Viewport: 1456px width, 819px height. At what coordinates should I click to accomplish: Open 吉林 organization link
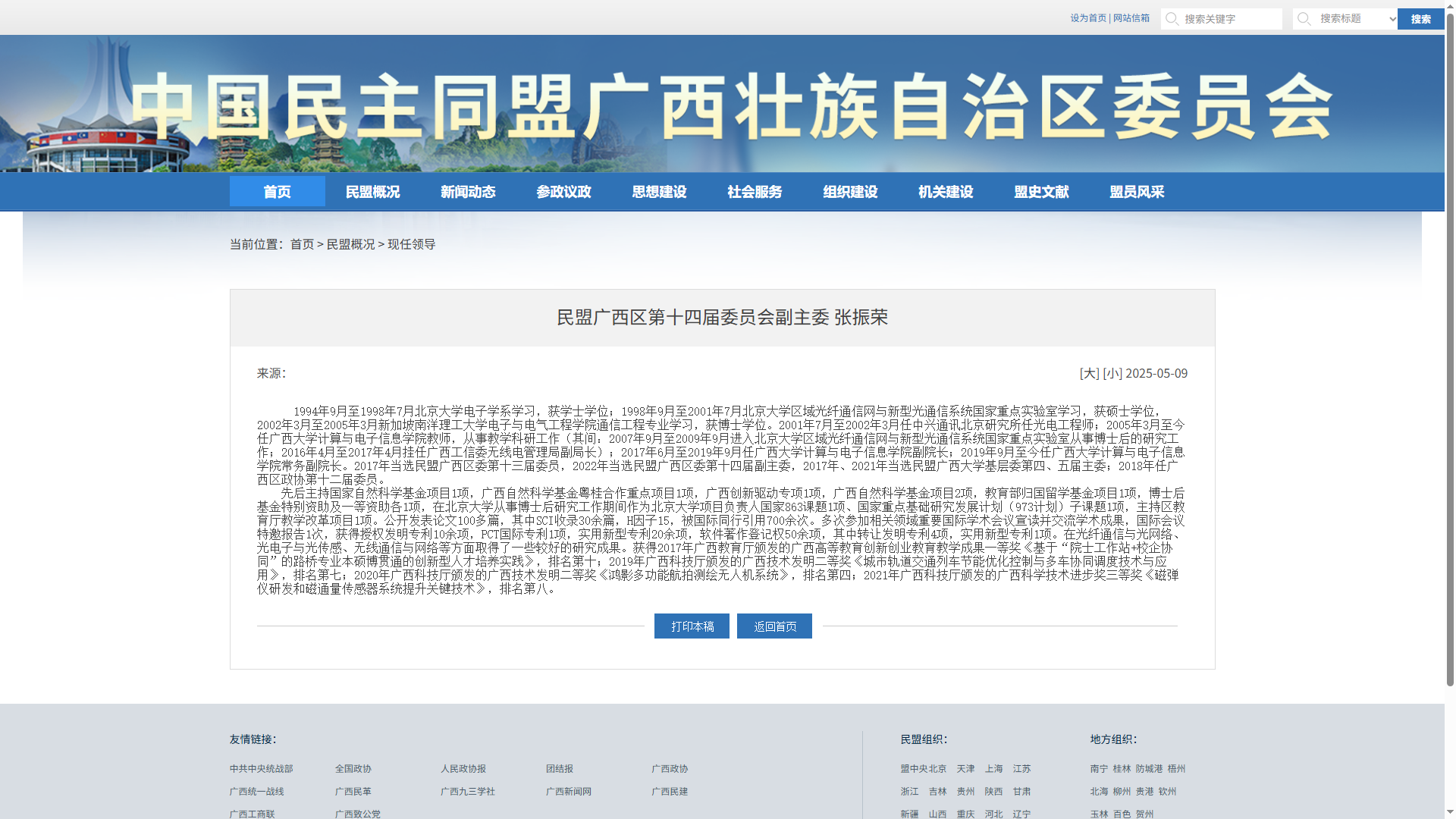pyautogui.click(x=938, y=792)
